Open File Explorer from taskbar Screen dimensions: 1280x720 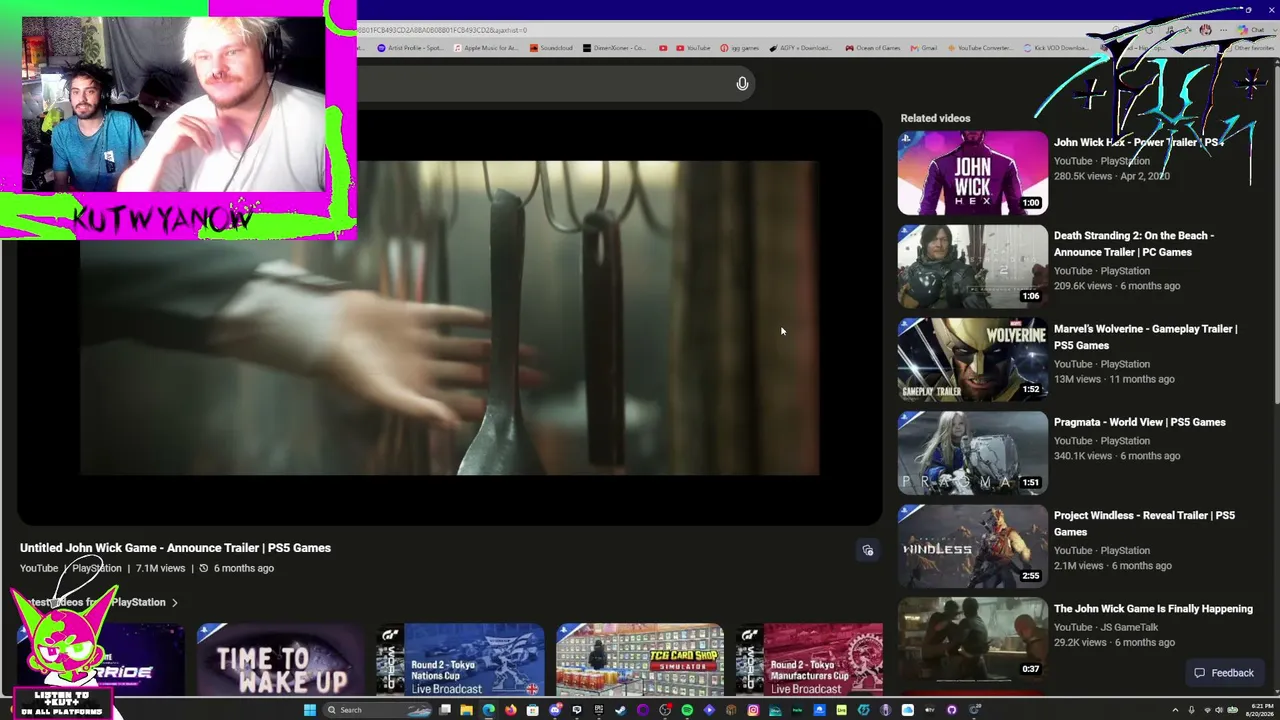click(466, 710)
